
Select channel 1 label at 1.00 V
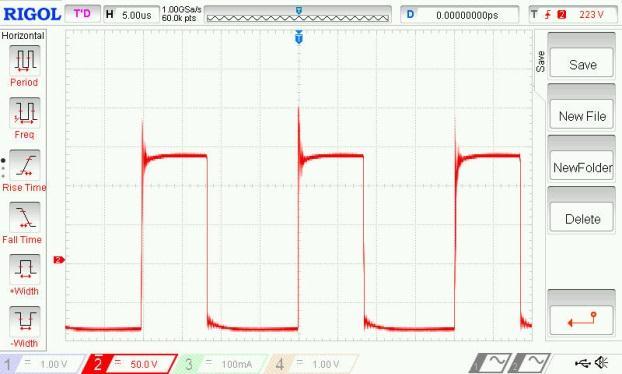42,364
